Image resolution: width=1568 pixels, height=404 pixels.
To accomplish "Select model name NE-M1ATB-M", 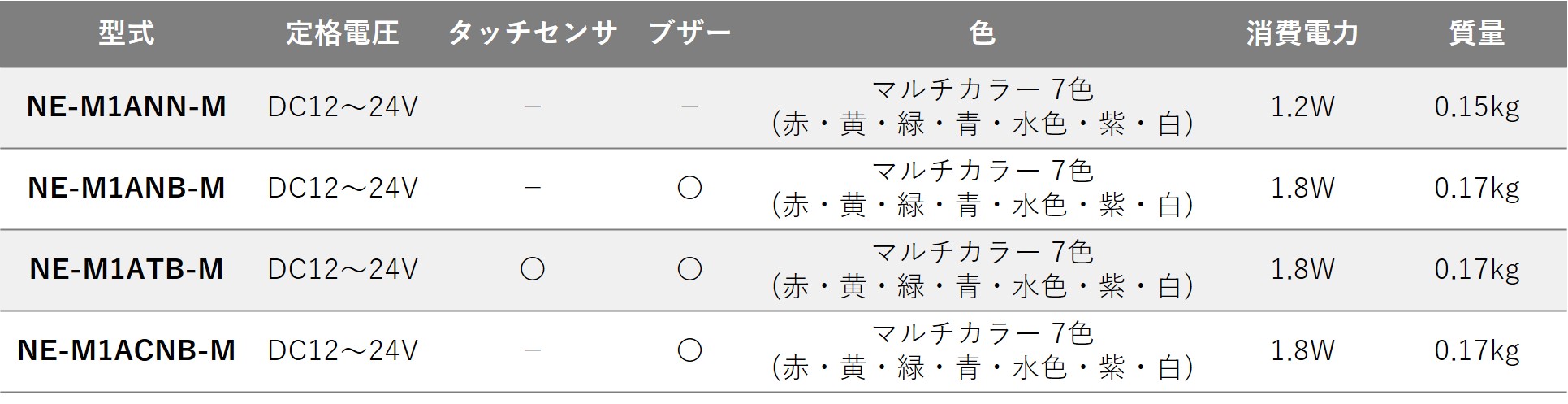I will point(126,269).
